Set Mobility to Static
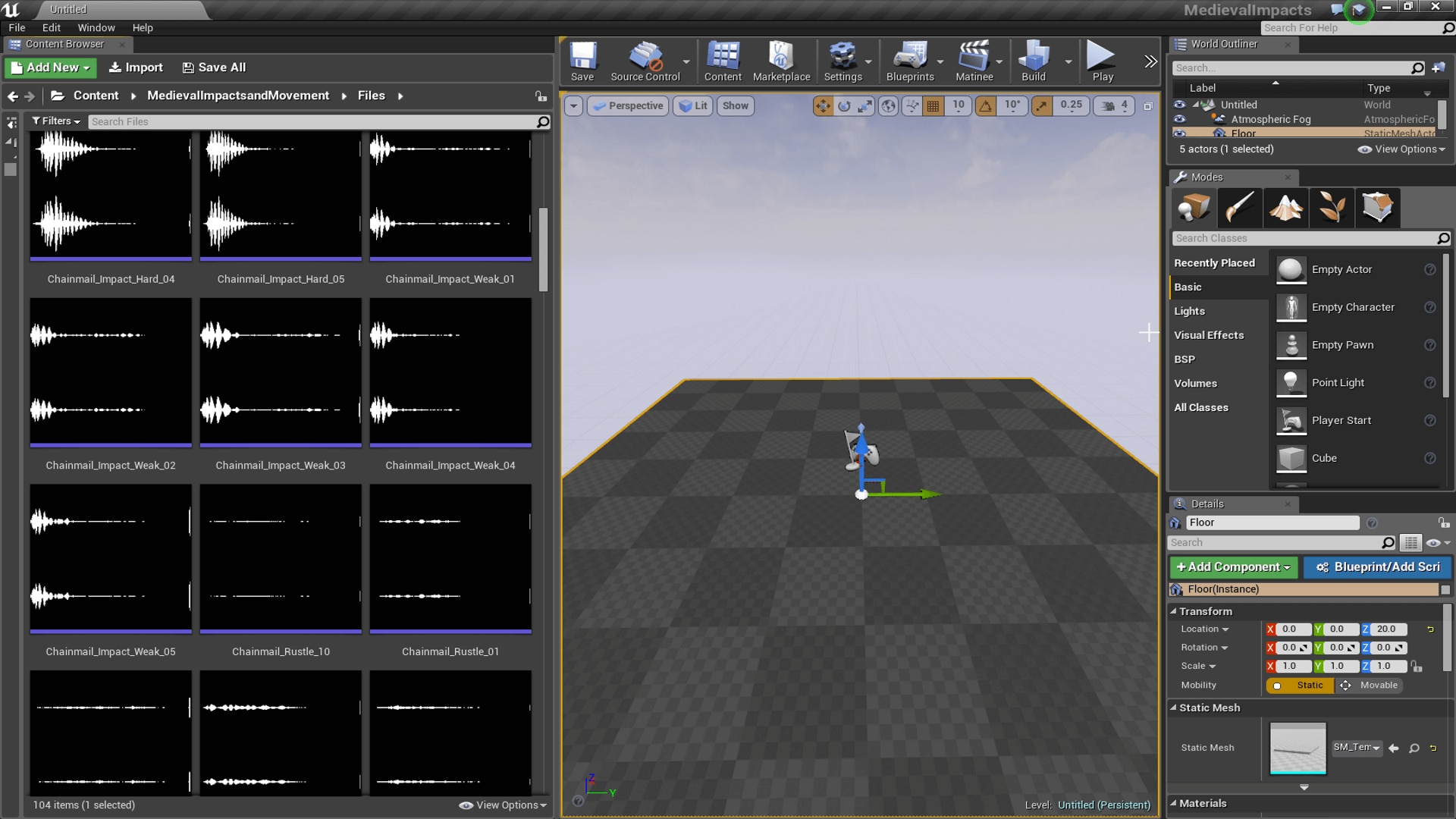The width and height of the screenshot is (1456, 819). tap(1300, 686)
